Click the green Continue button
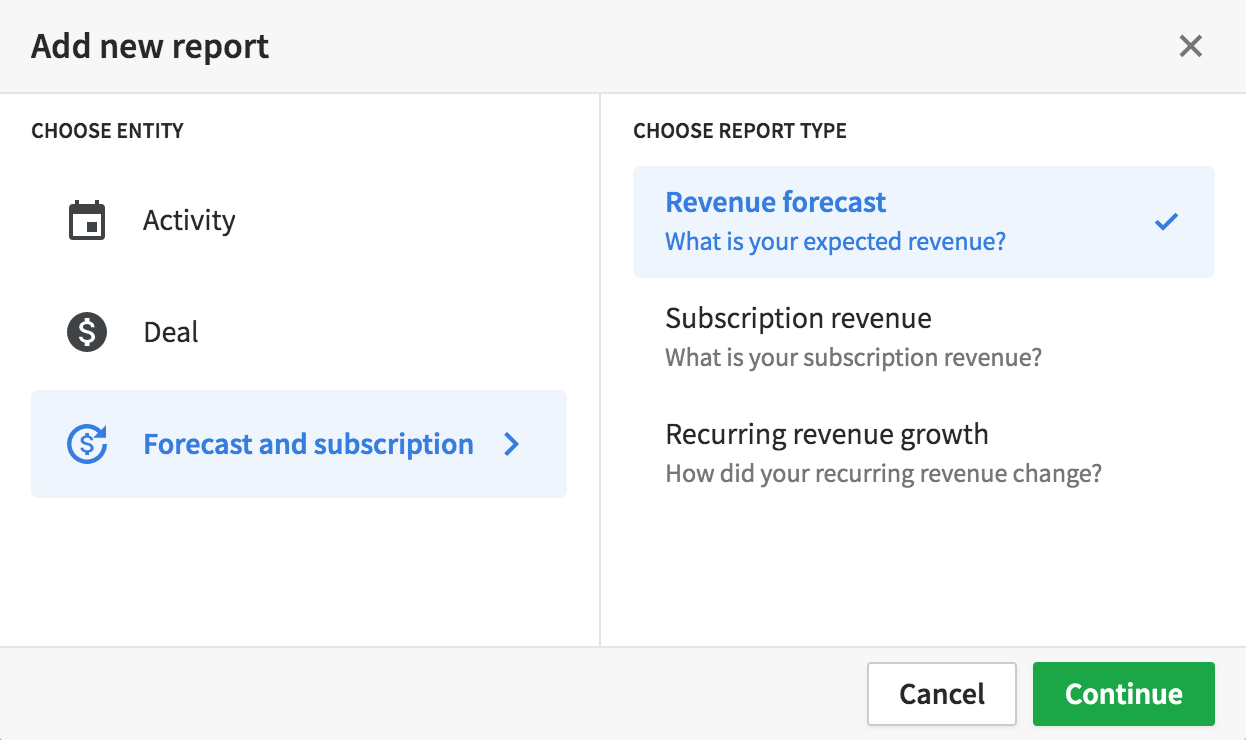This screenshot has width=1246, height=740. (1124, 694)
